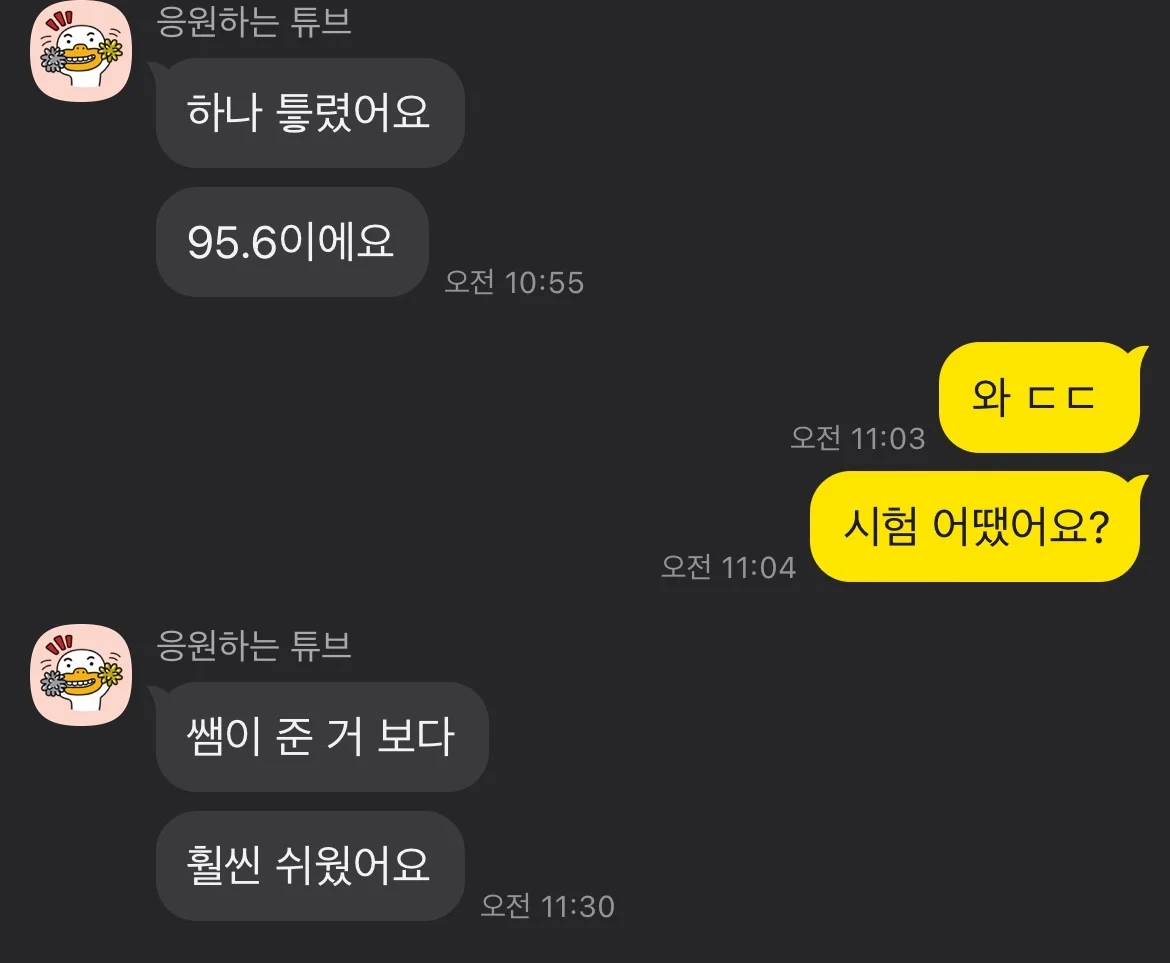The height and width of the screenshot is (963, 1170).
Task: Select the 훨씬 쉬웠어요 message bubble
Action: pos(310,866)
